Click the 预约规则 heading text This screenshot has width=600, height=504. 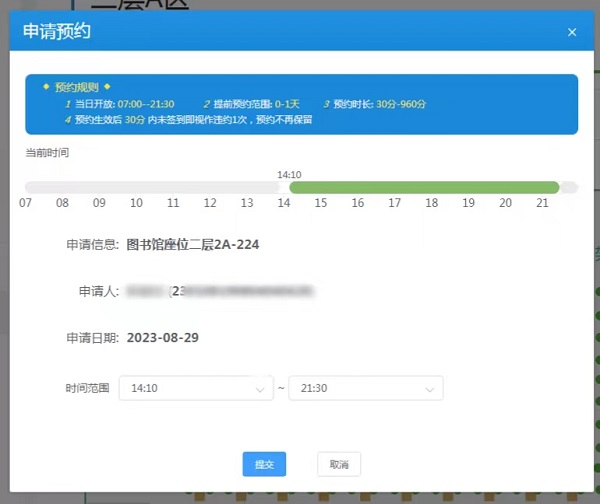[x=76, y=87]
